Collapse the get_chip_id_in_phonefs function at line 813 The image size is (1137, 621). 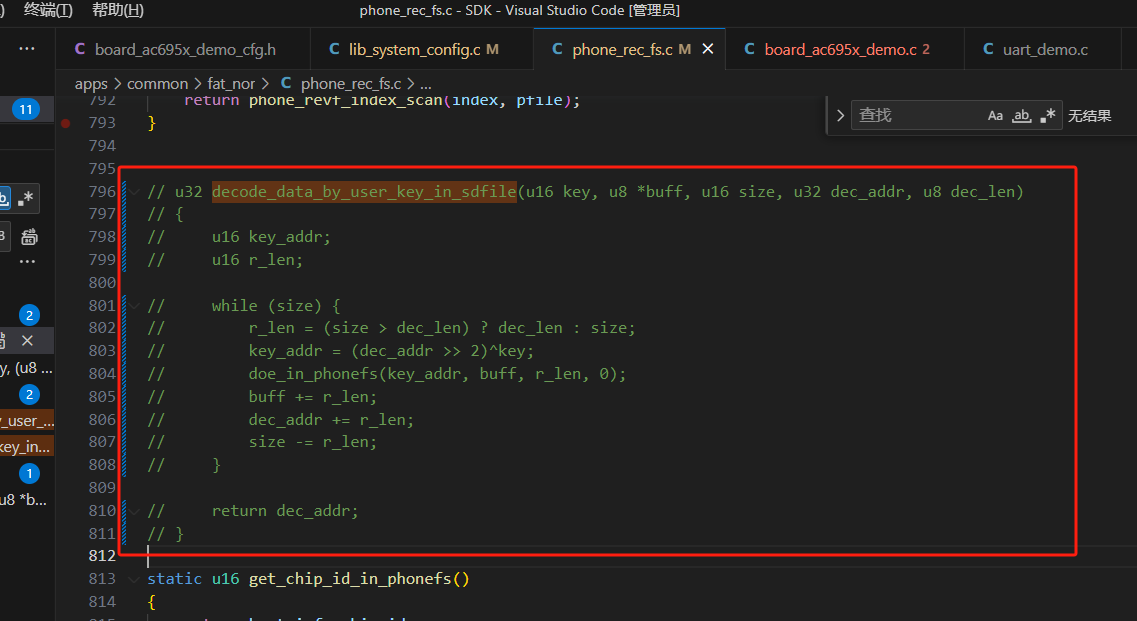pos(135,579)
